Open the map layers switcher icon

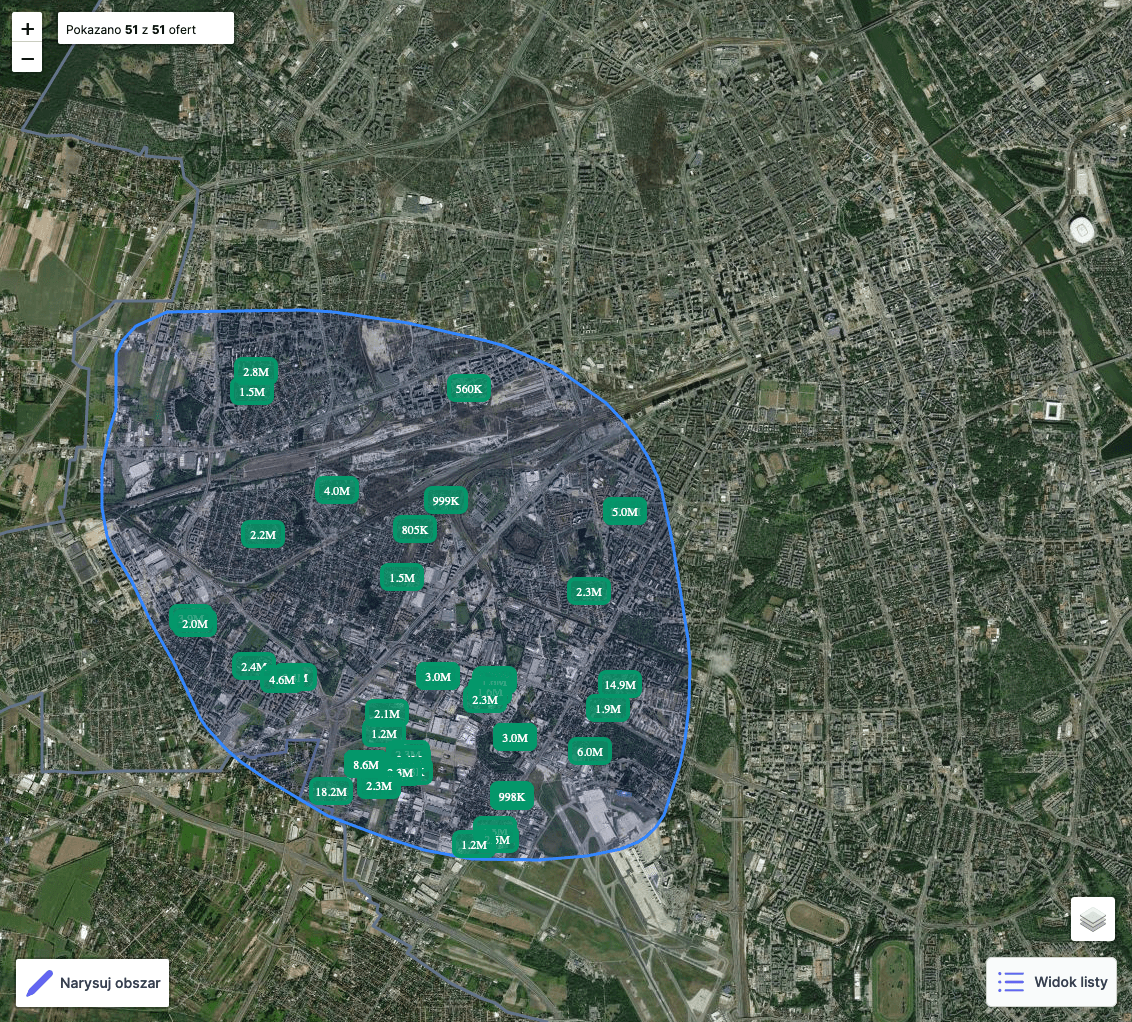click(1092, 918)
